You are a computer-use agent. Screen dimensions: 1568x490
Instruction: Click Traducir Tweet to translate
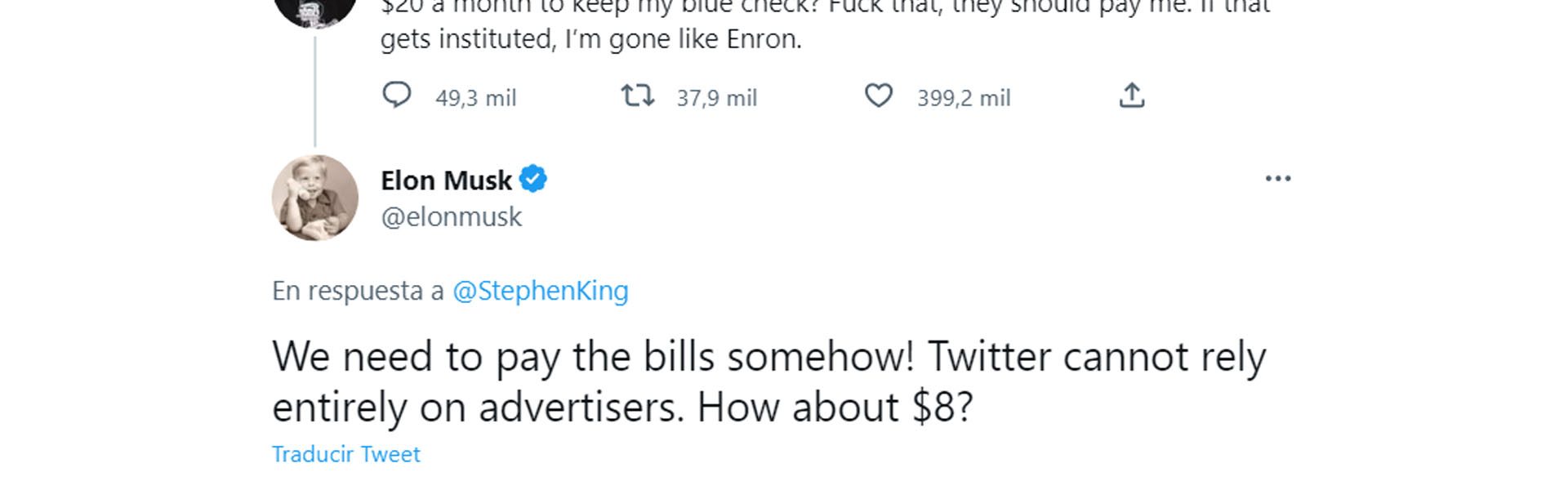345,454
